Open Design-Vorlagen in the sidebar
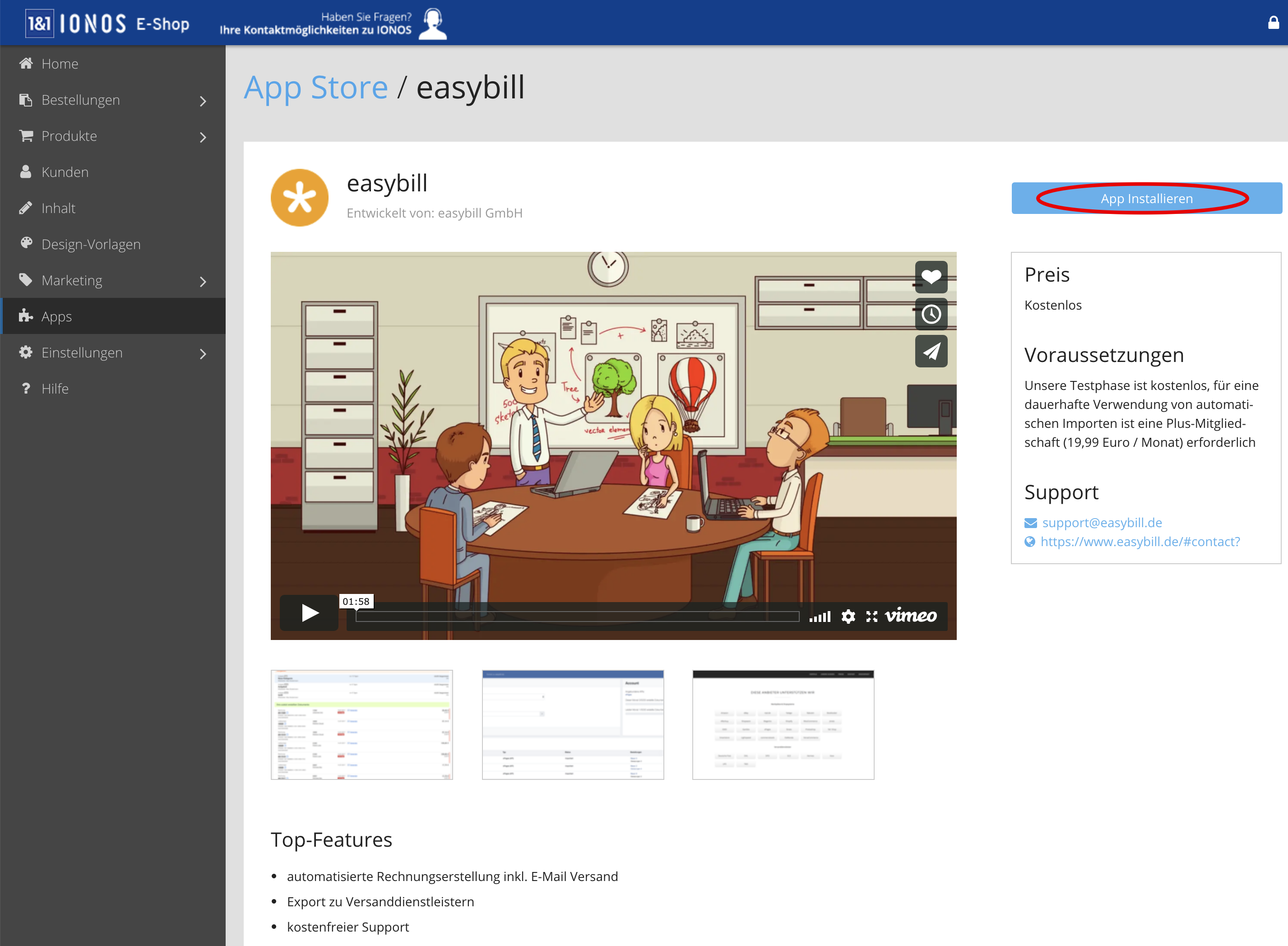The width and height of the screenshot is (1288, 946). tap(113, 244)
